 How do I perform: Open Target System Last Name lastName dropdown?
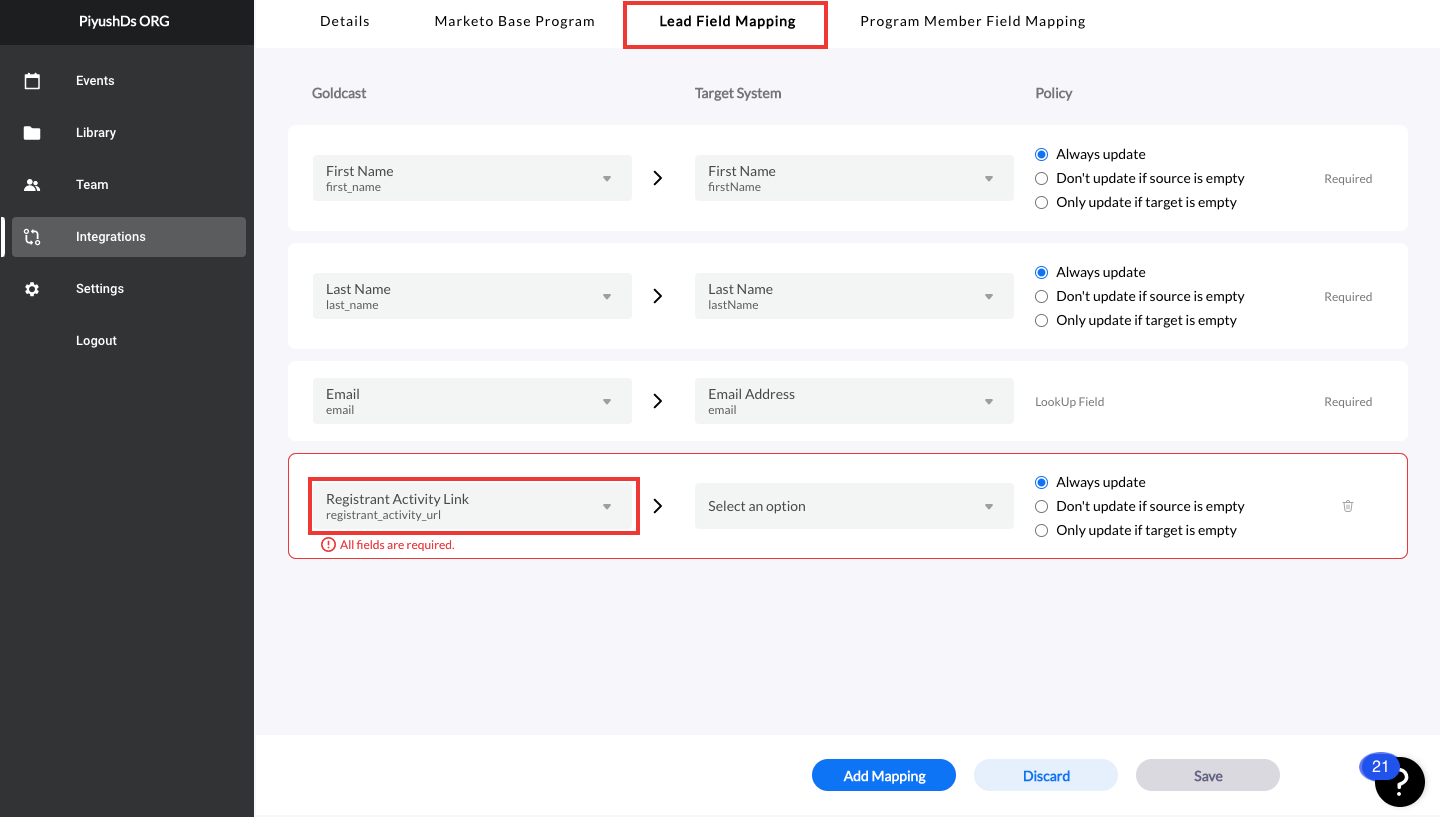[x=854, y=296]
